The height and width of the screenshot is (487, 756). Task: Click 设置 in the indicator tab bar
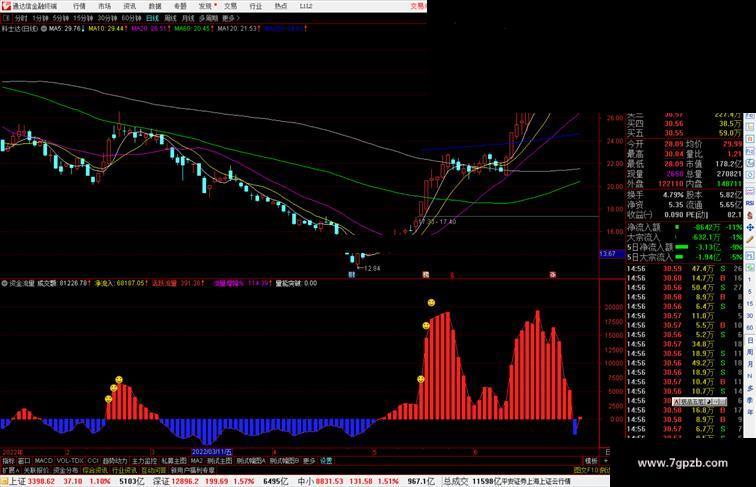point(326,461)
